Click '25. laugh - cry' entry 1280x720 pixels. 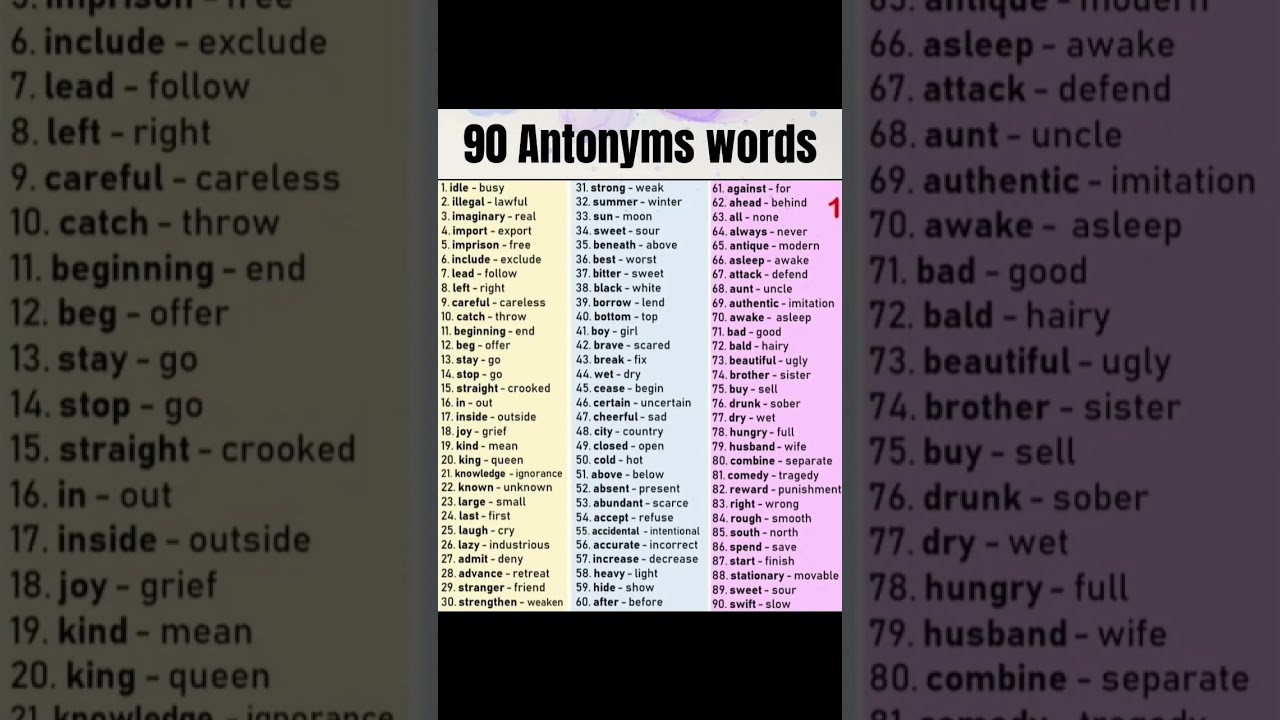pos(477,531)
